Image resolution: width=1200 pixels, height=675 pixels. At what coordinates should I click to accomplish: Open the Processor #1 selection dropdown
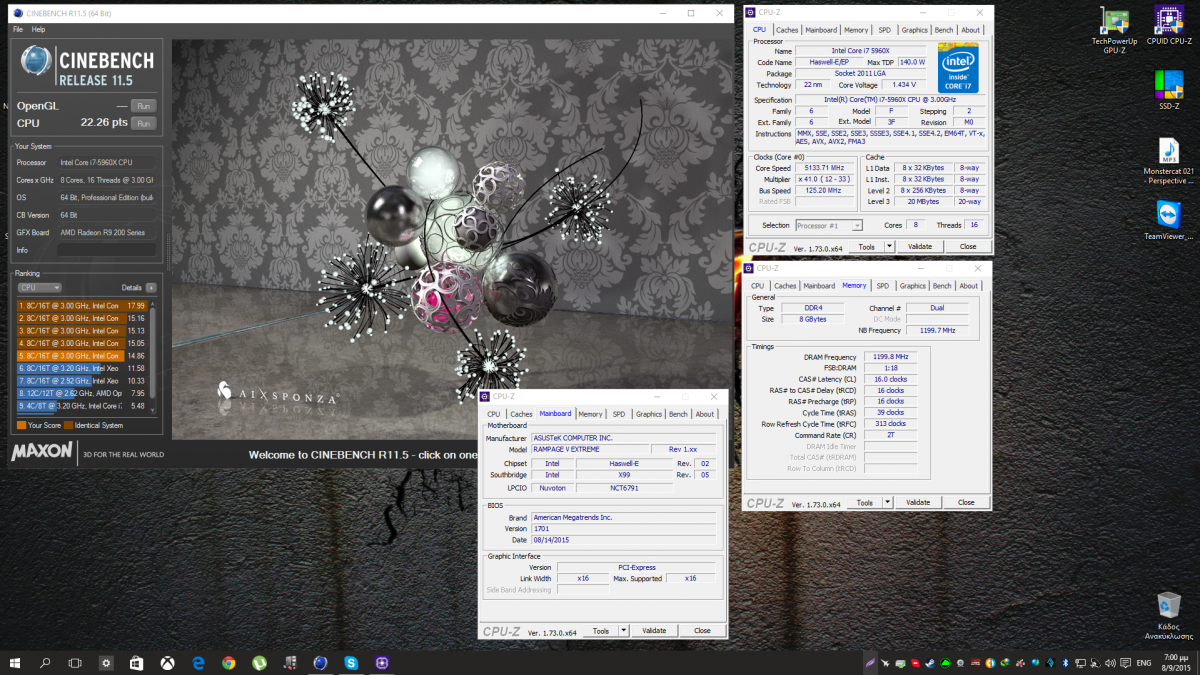pos(829,226)
